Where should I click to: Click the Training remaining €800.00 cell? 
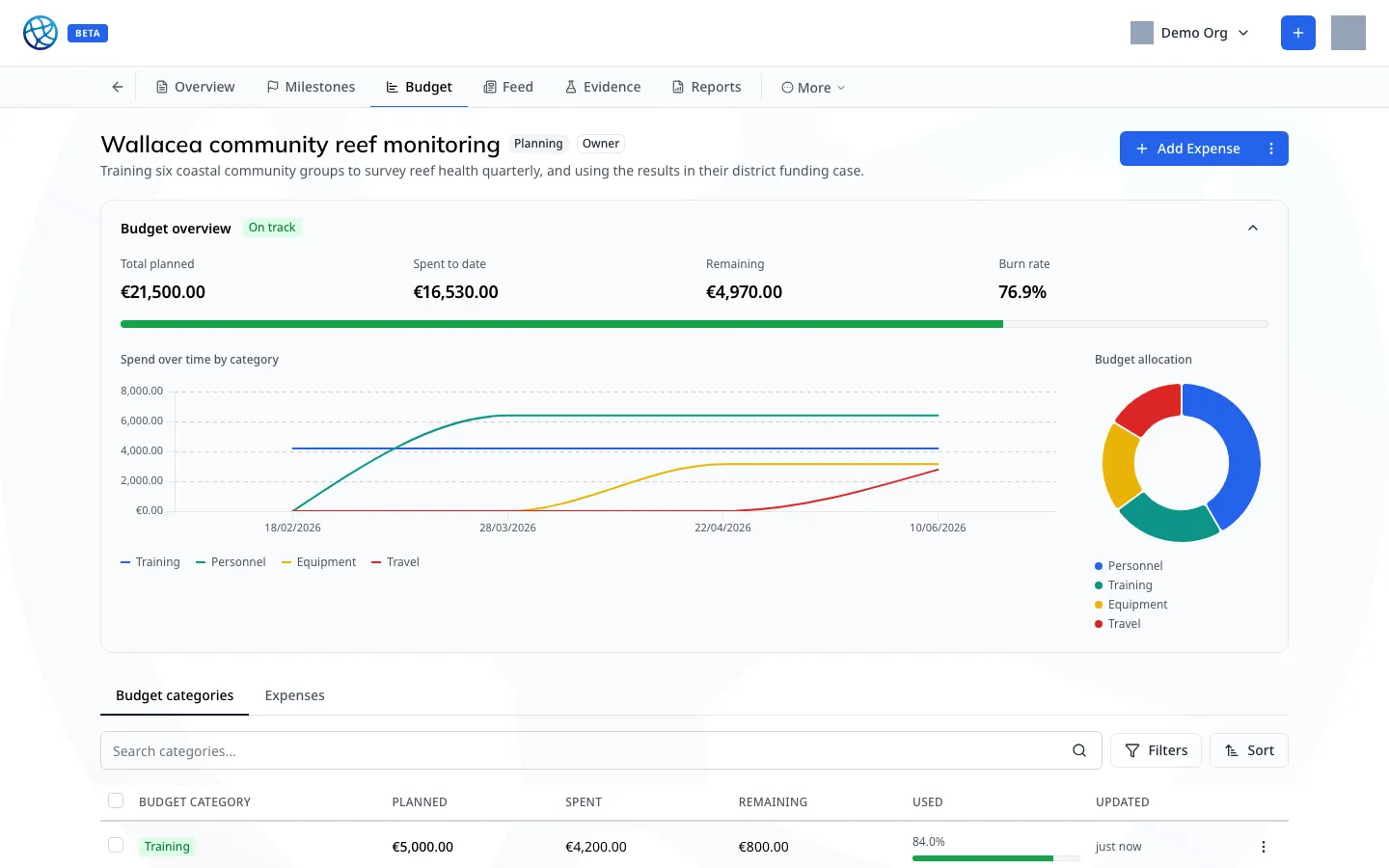(x=764, y=847)
